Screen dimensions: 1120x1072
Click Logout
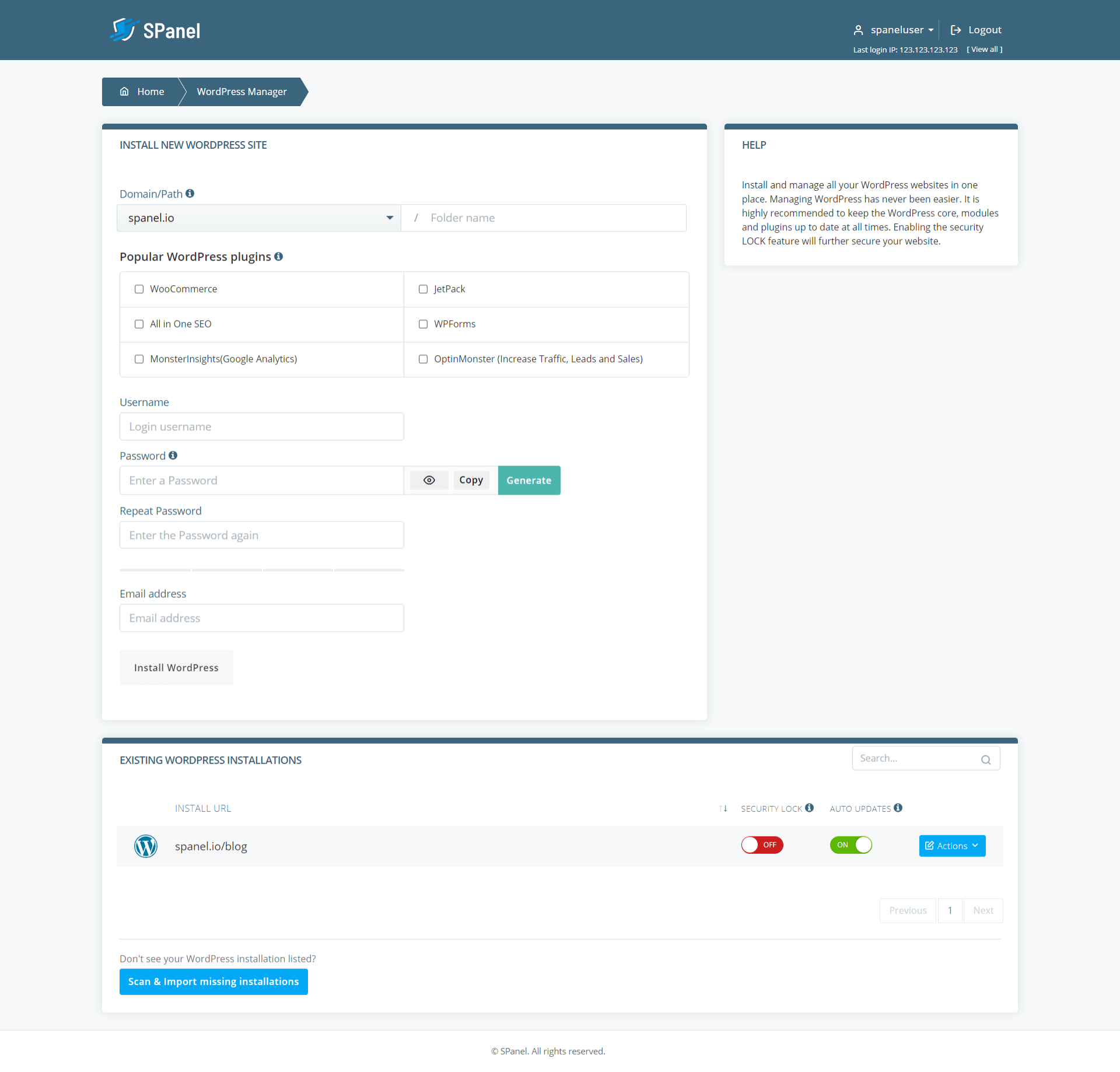[976, 30]
